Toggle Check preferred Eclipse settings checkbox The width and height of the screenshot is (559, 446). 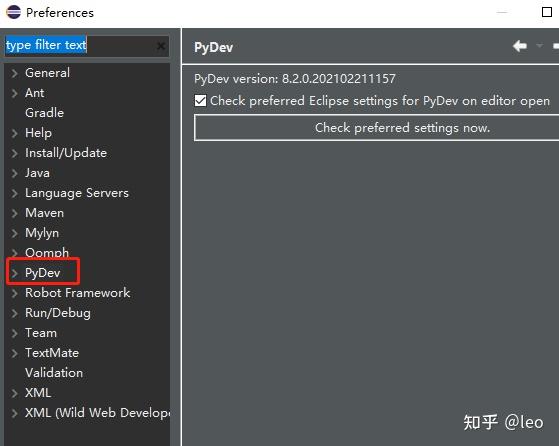[x=200, y=101]
